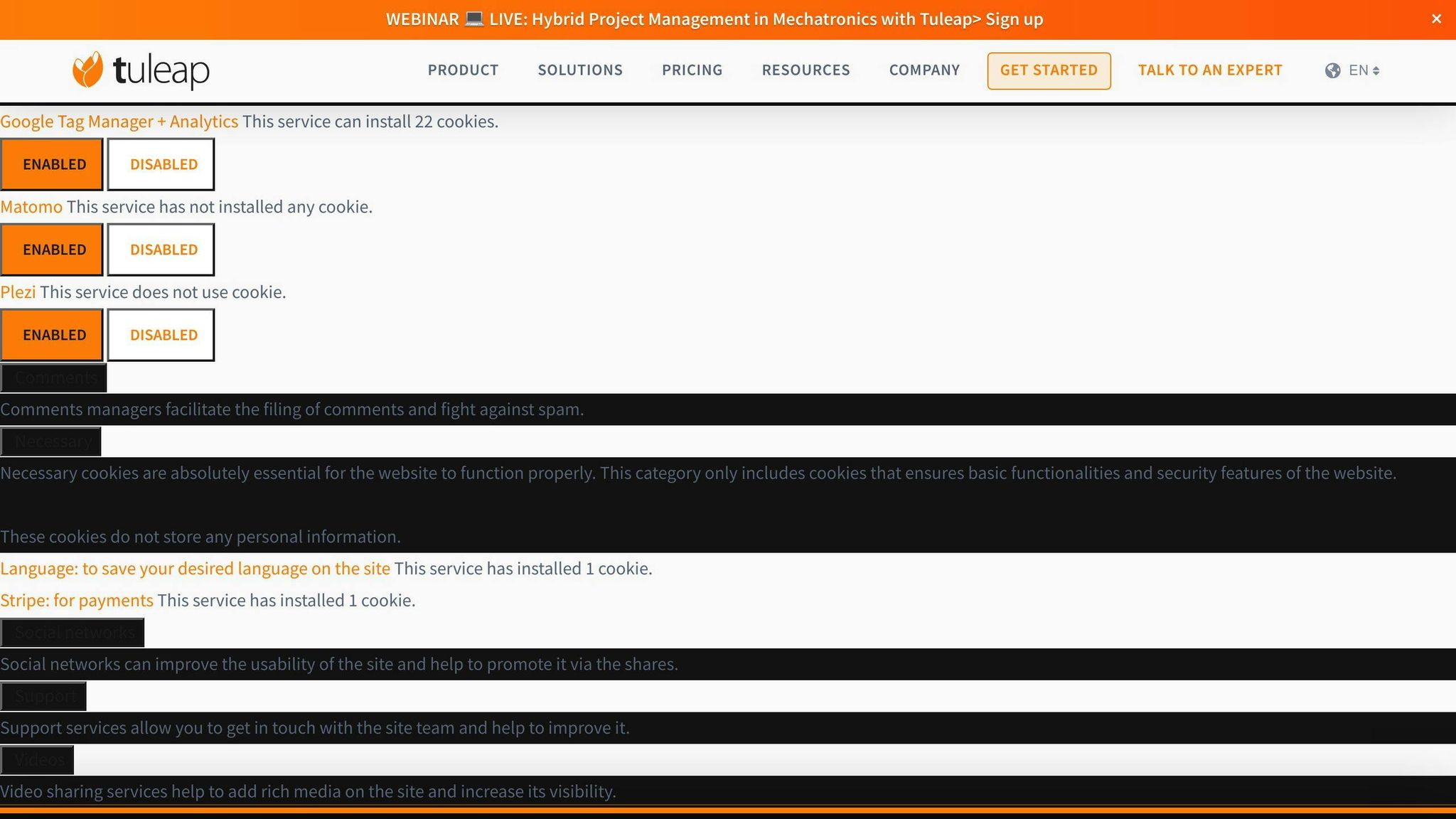Open Stripe: for payments link
1456x819 pixels.
(x=77, y=601)
